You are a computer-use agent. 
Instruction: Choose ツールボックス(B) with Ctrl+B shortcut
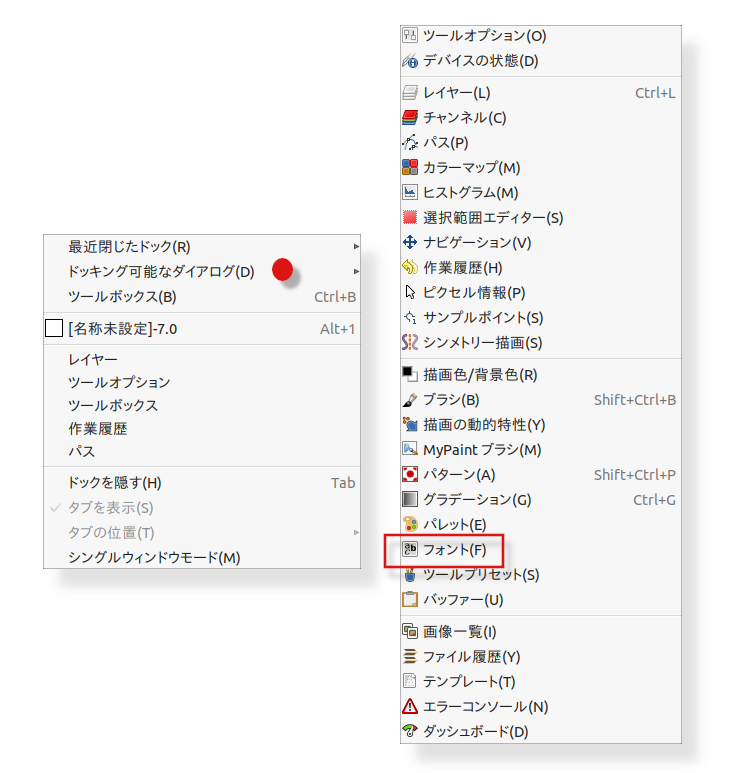click(202, 297)
